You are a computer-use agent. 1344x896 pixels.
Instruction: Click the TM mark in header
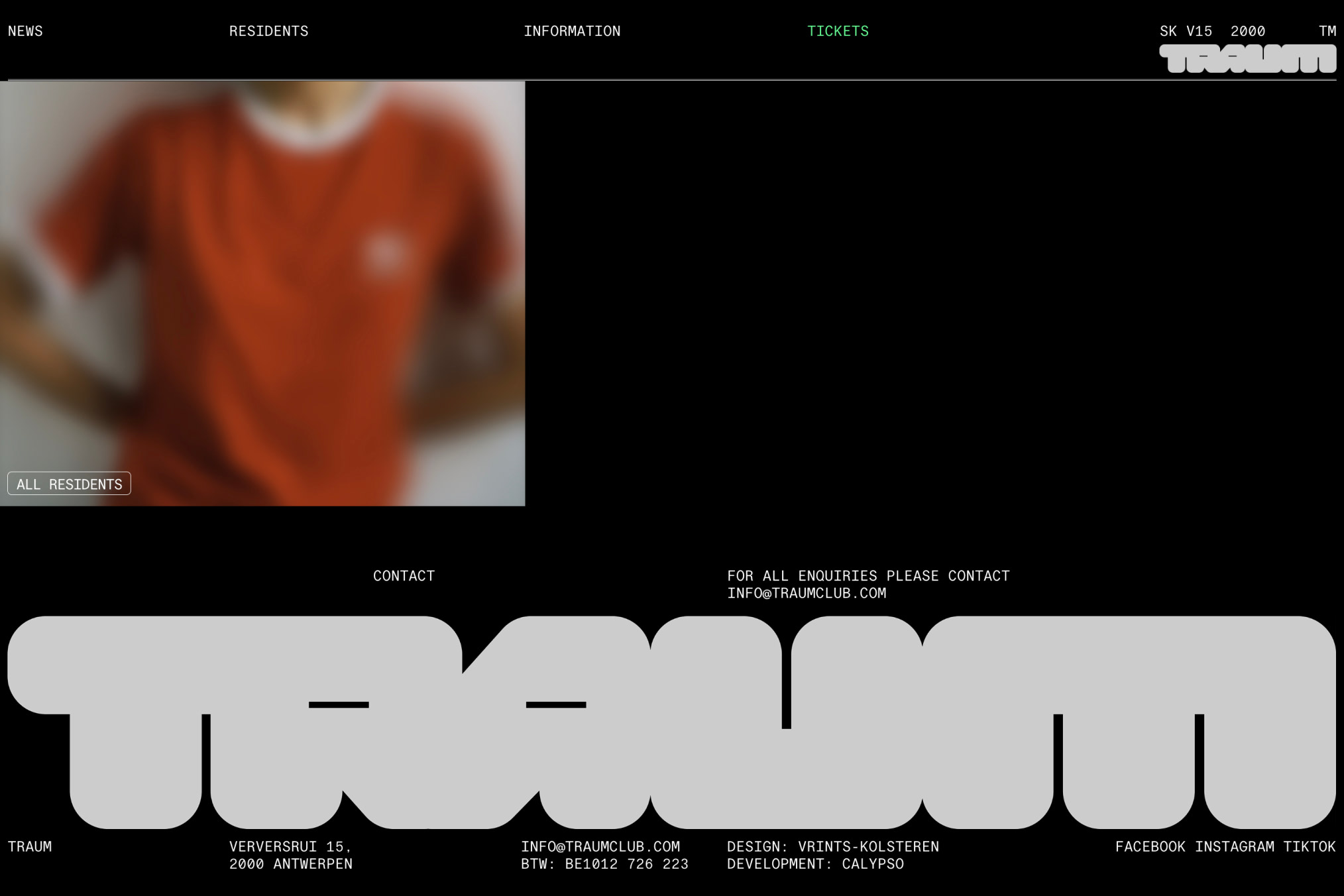(1327, 31)
